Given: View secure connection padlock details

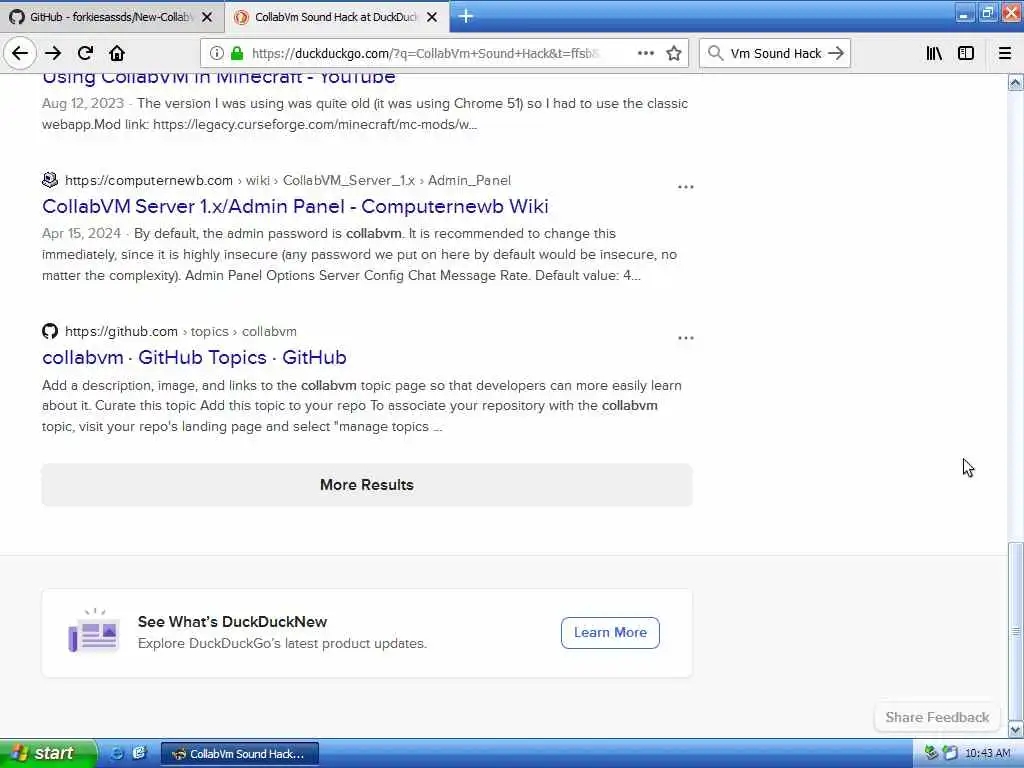Looking at the screenshot, I should click(x=237, y=54).
